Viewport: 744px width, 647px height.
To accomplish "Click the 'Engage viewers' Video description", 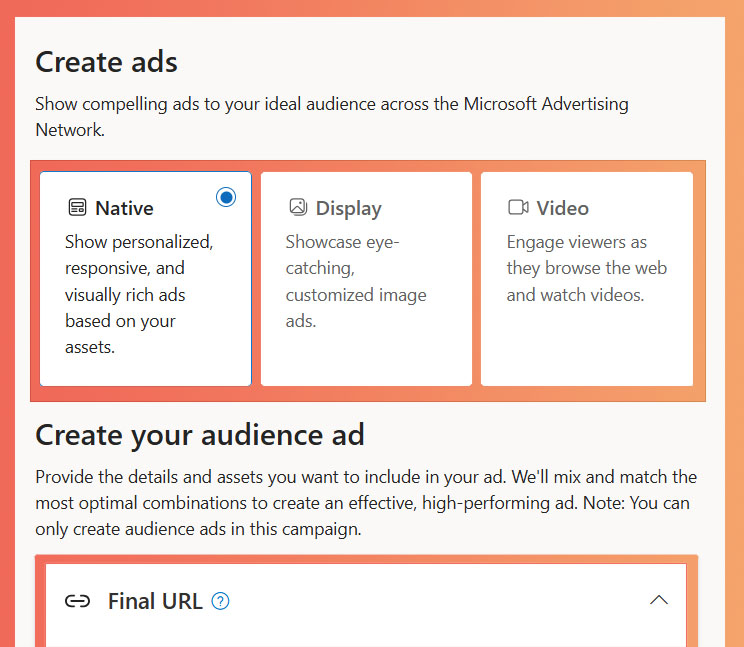I will [586, 268].
